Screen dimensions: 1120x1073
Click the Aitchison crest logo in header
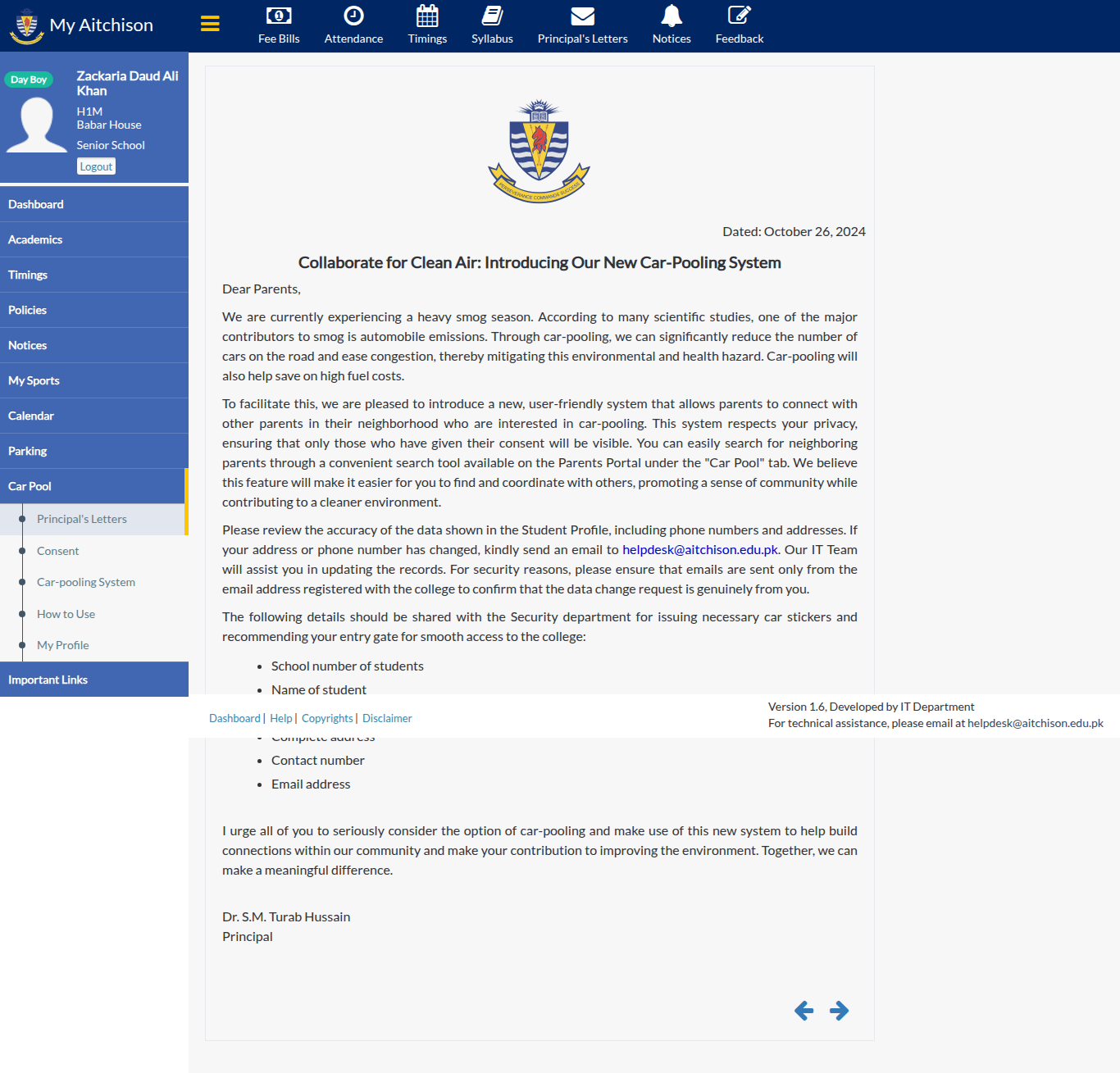26,25
